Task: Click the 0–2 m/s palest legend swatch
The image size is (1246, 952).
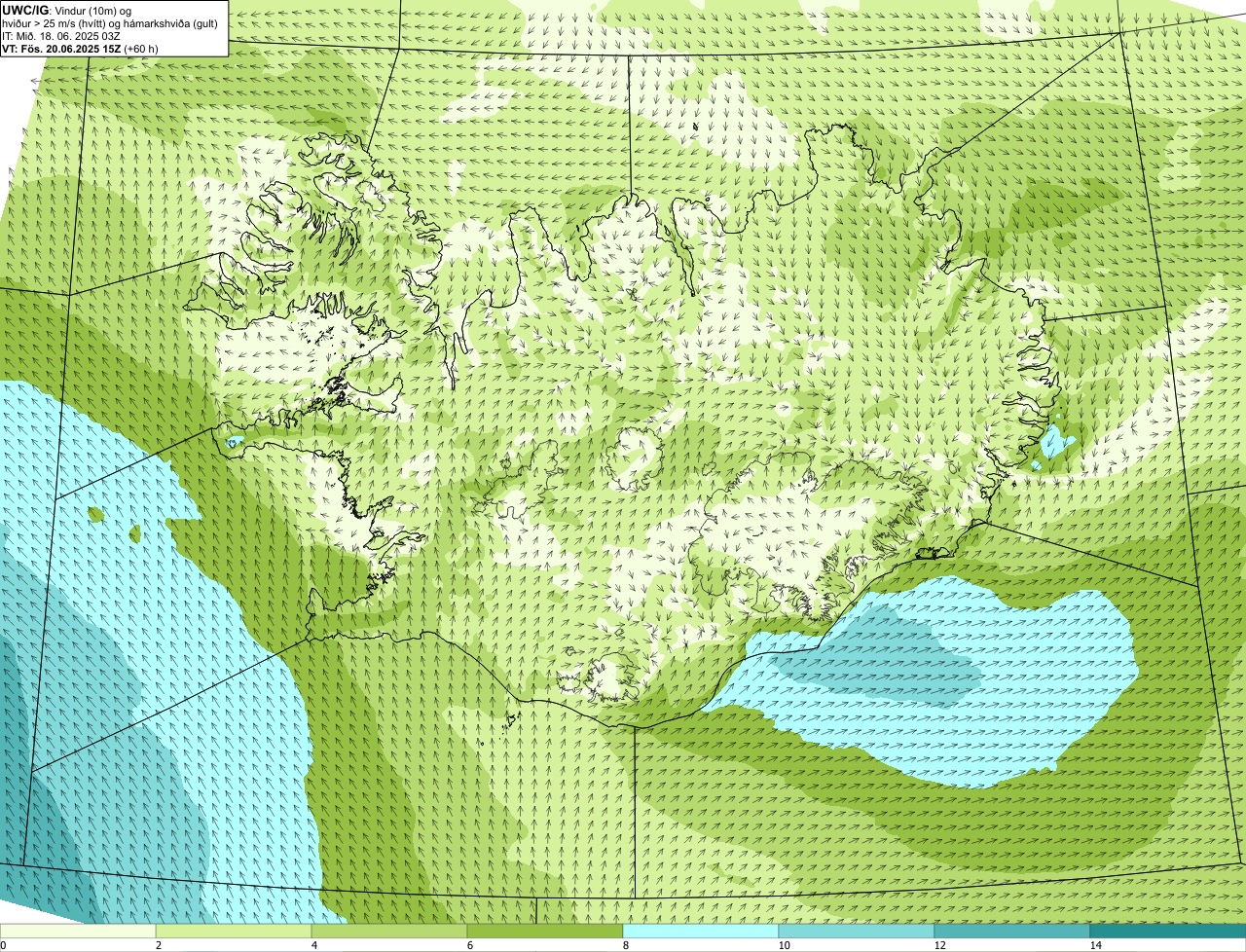Action: click(x=78, y=931)
